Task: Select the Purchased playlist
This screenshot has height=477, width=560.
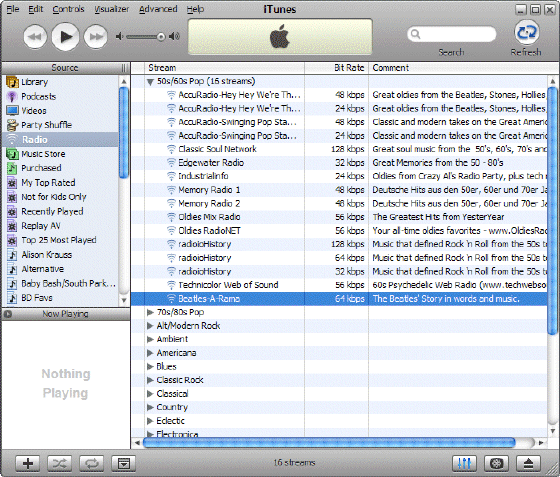Action: pyautogui.click(x=60, y=168)
